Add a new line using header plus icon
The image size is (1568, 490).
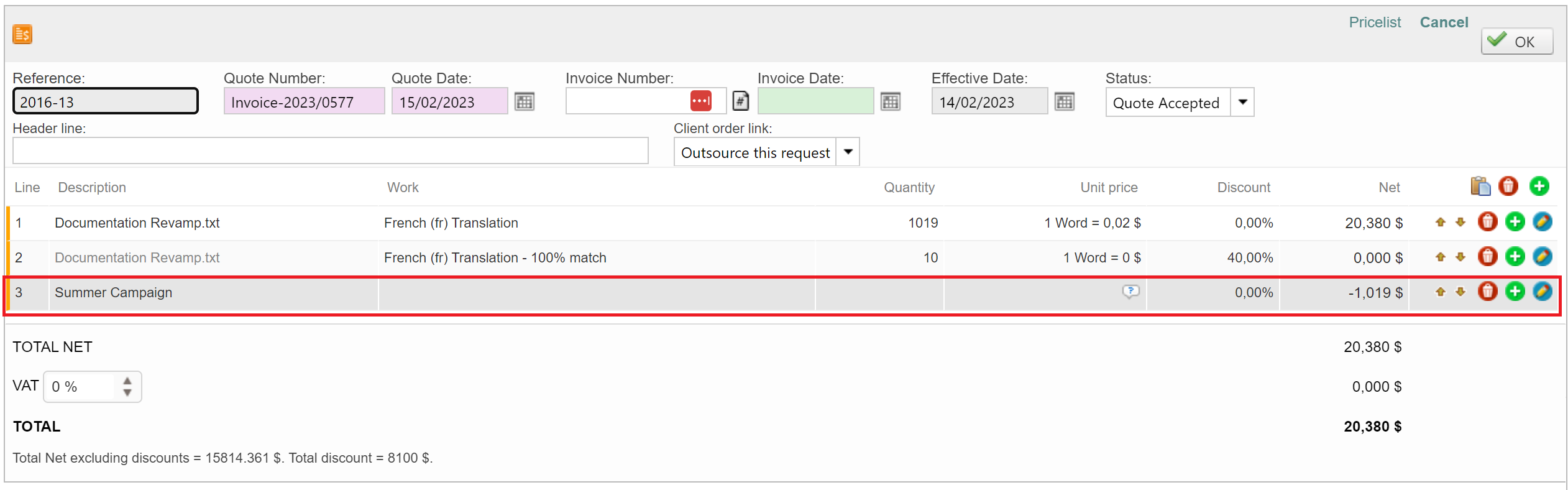click(x=1539, y=186)
